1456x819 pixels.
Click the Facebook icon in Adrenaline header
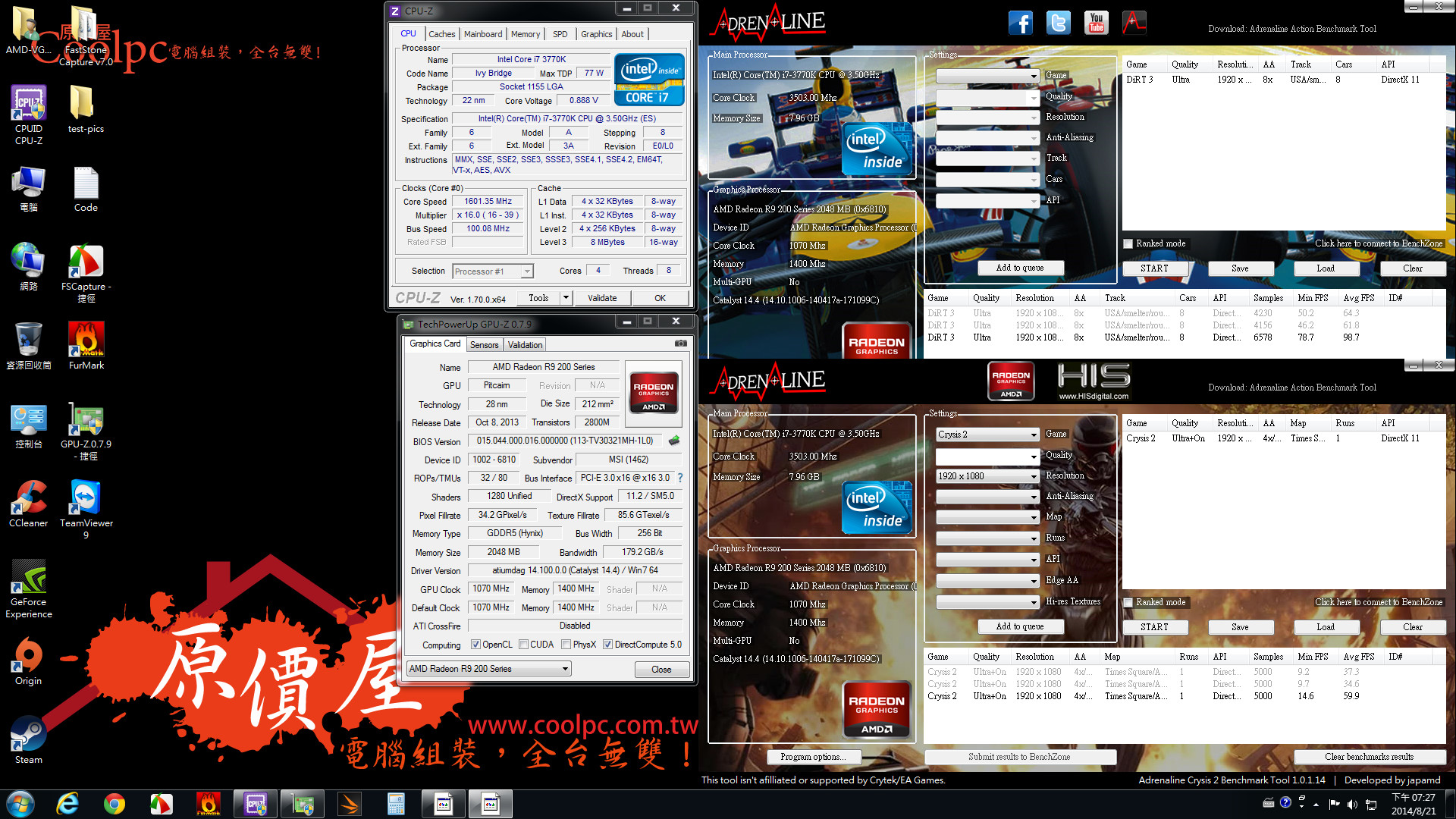1021,23
